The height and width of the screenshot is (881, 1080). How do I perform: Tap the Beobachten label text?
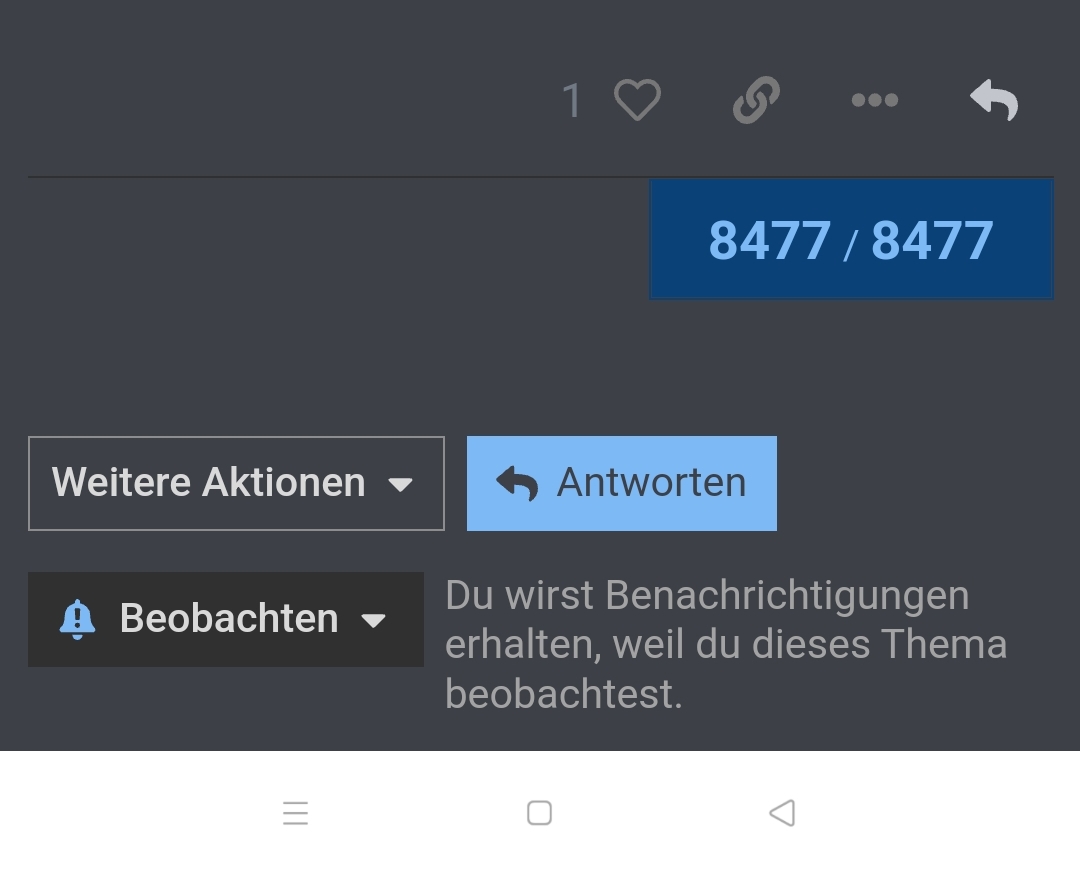point(229,618)
